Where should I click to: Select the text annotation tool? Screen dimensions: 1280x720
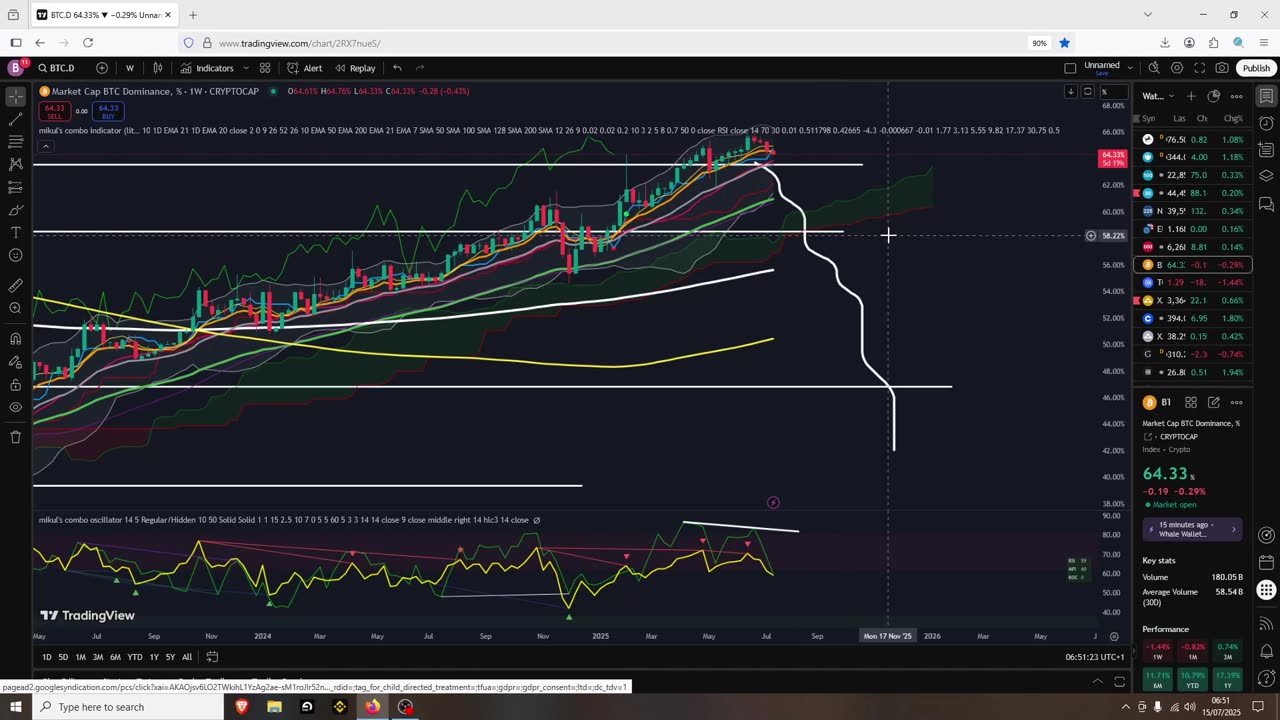(16, 232)
